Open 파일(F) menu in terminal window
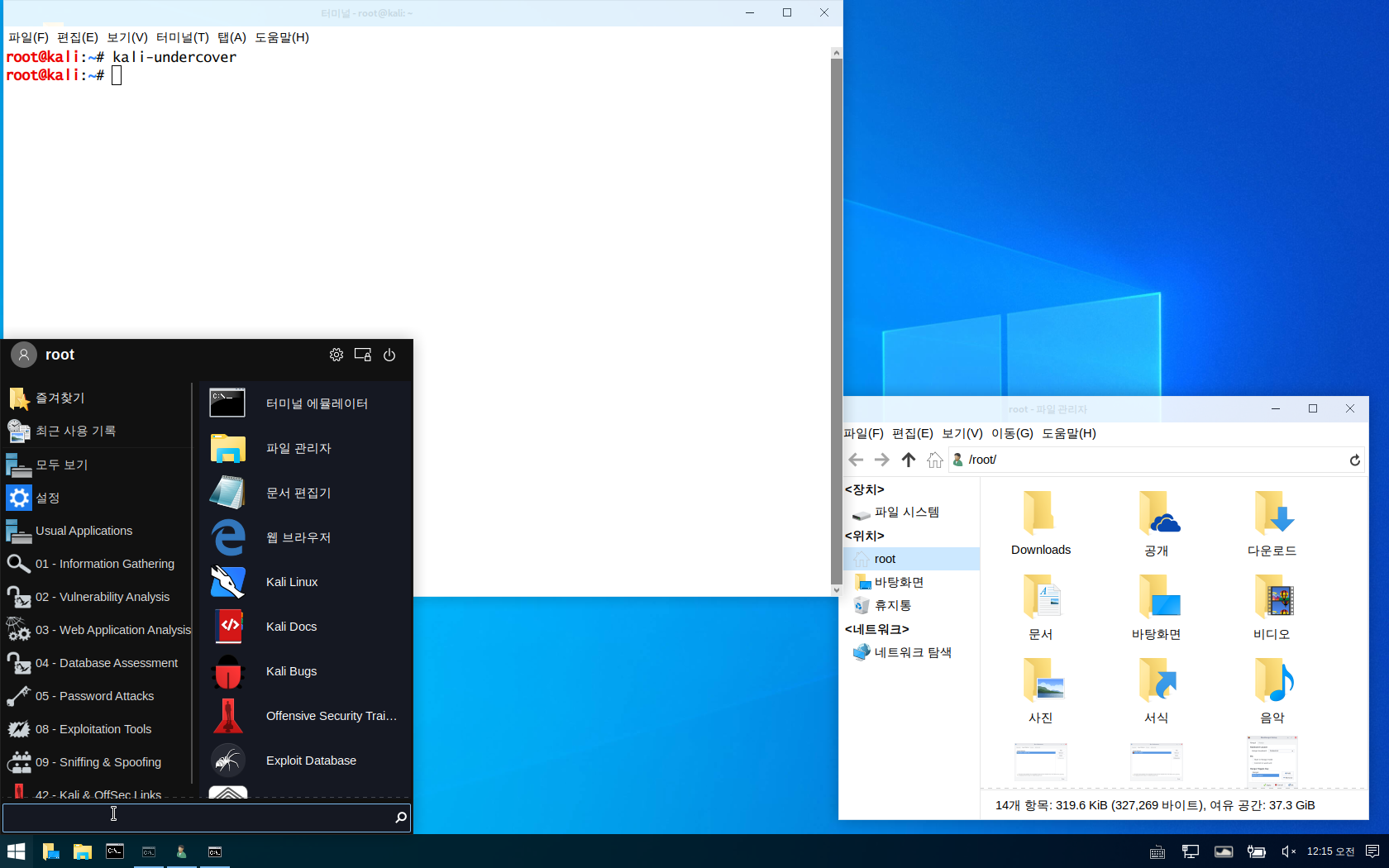The height and width of the screenshot is (868, 1389). (28, 37)
